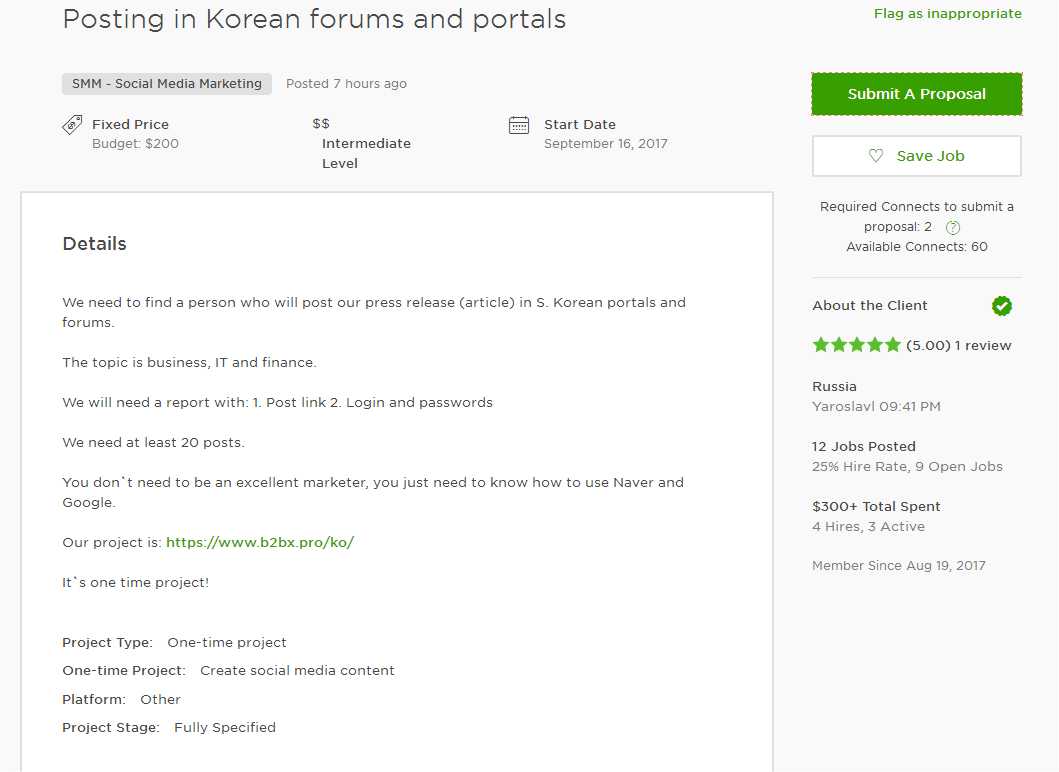Select the job title heading
1059x772 pixels.
pos(314,19)
